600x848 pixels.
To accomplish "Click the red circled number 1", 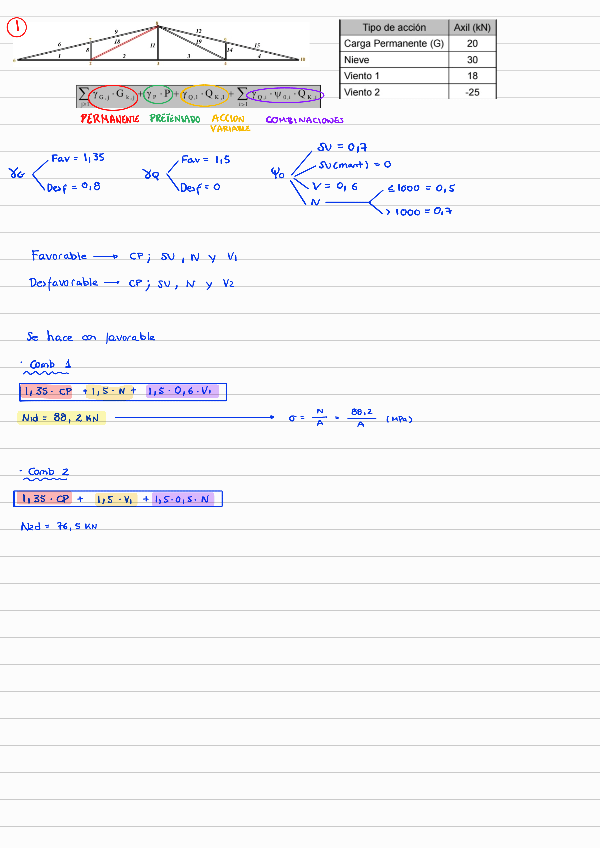I will (x=17, y=27).
